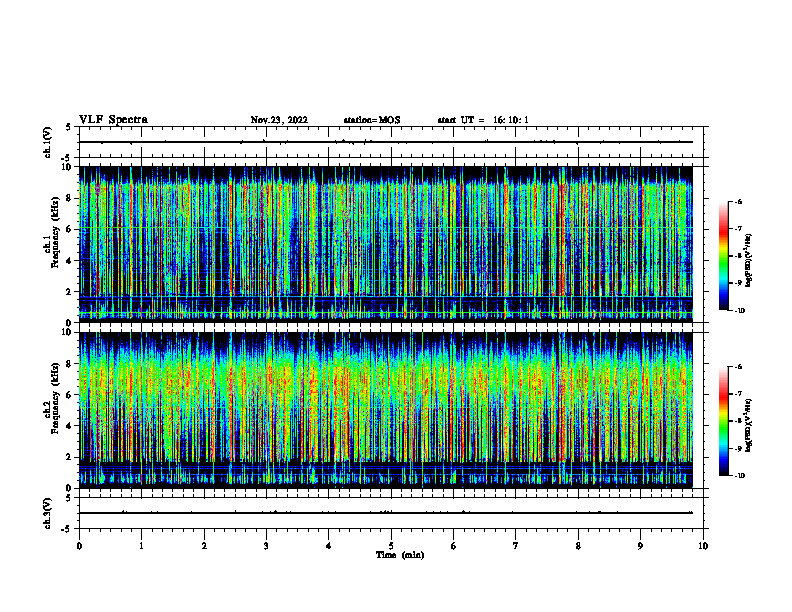
Task: Click inside the ch.1 spectrogram panel
Action: point(385,244)
